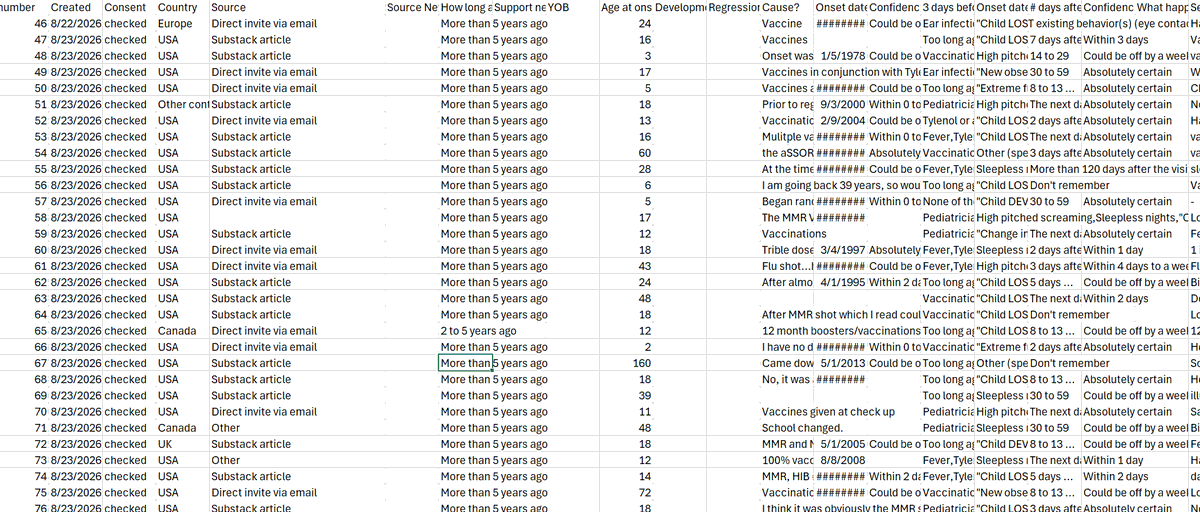1200x512 pixels.
Task: Click the "Came dow" cause cell in row 67
Action: click(x=787, y=363)
